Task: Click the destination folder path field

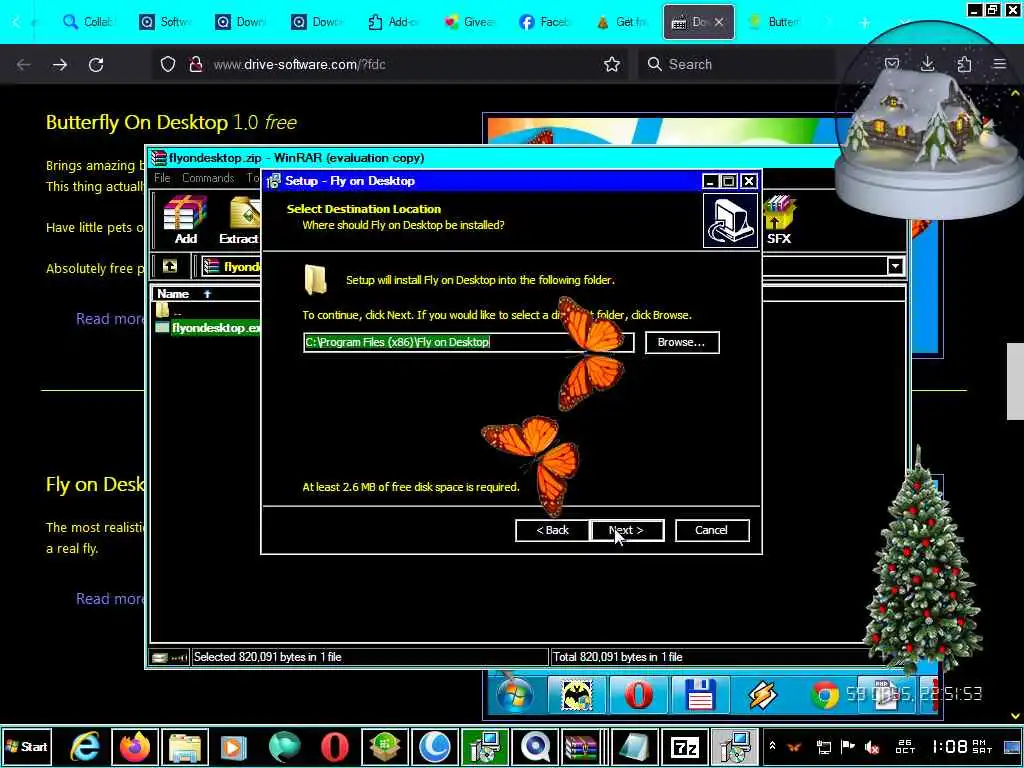Action: point(468,342)
